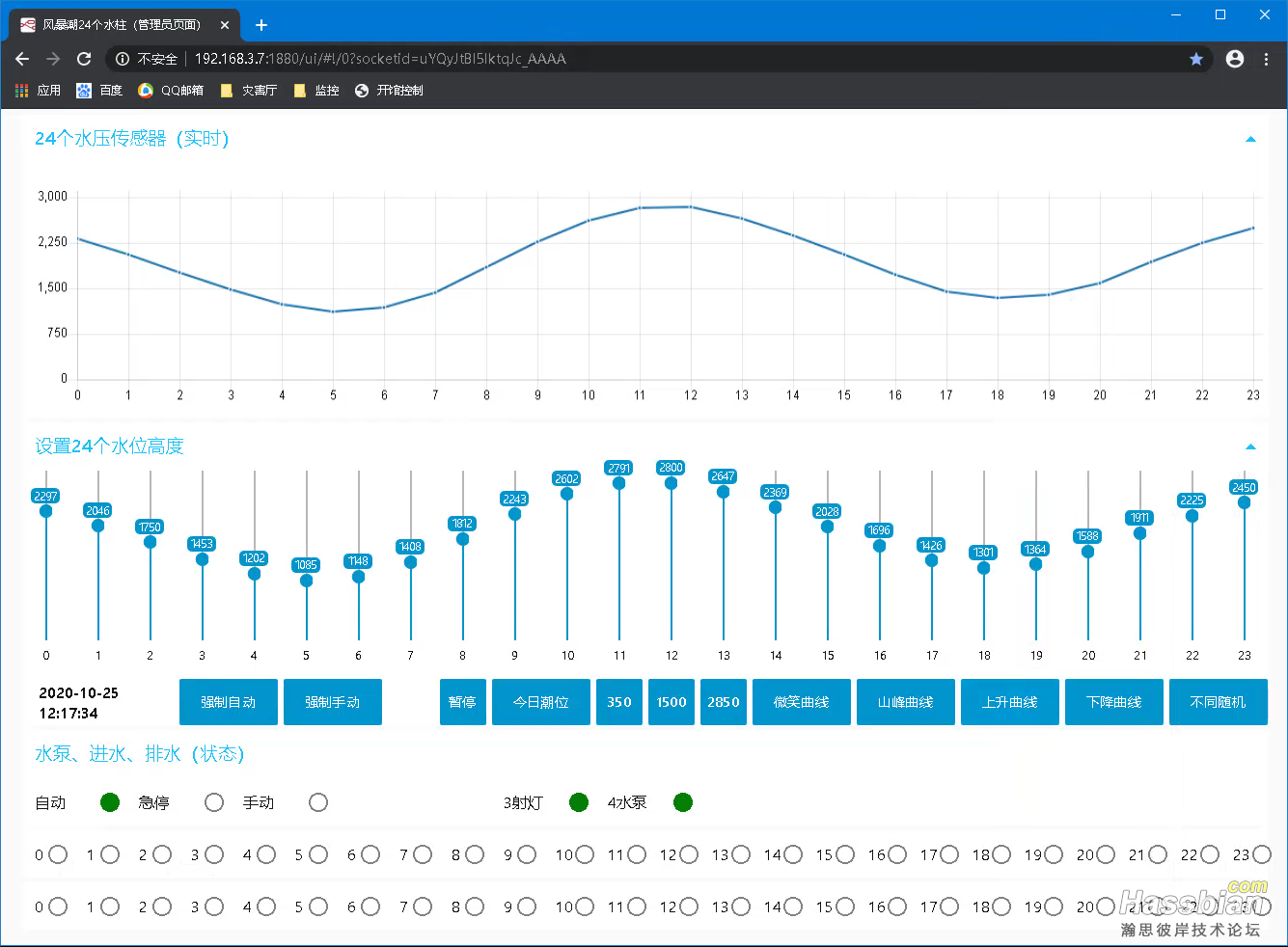Viewport: 1288px width, 947px height.
Task: Go back using browser back arrow
Action: [x=22, y=59]
